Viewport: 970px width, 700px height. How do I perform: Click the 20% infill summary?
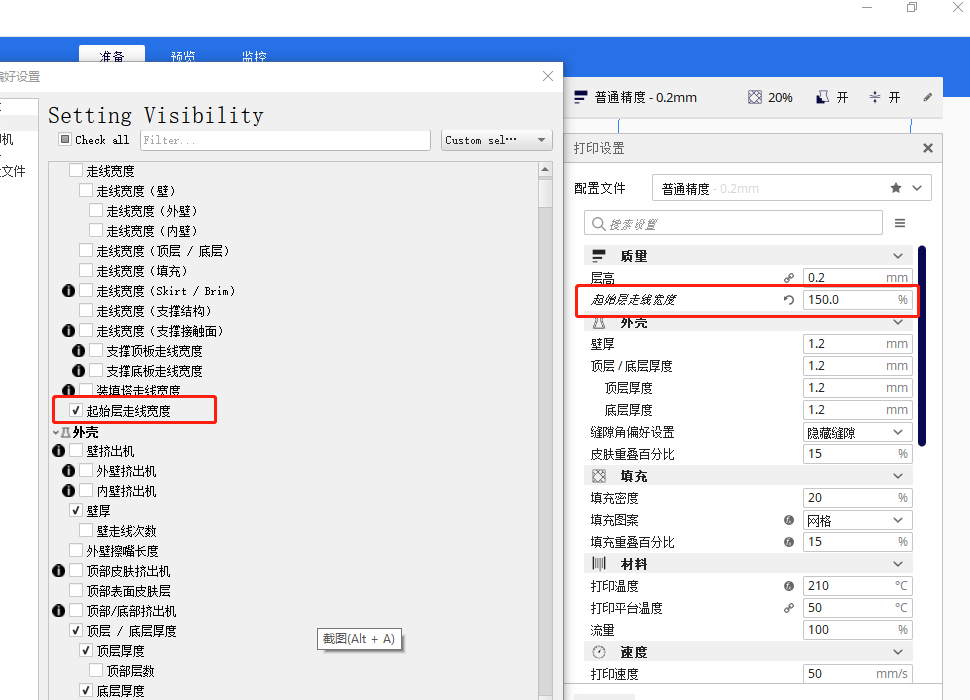click(x=770, y=97)
